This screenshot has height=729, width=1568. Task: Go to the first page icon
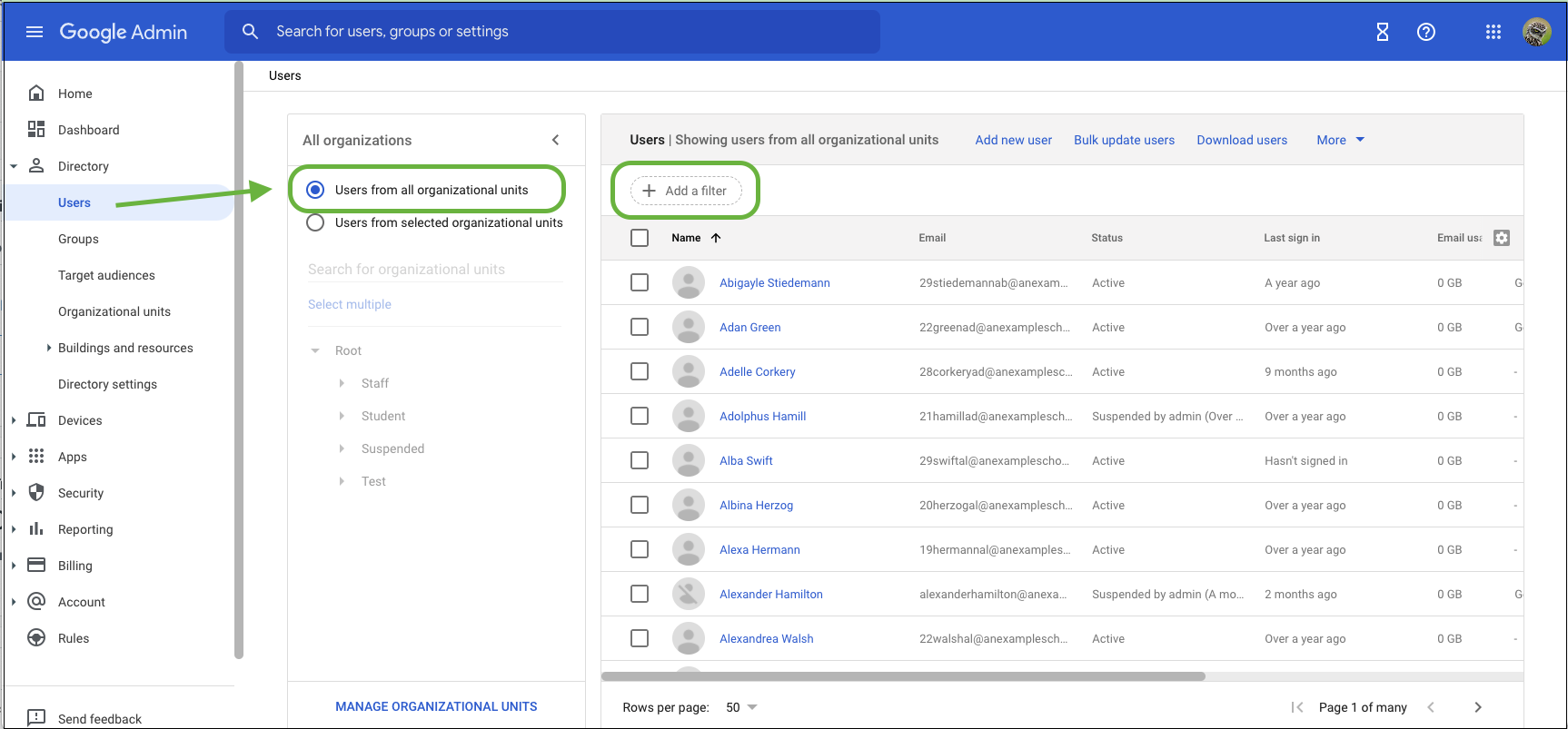pyautogui.click(x=1297, y=707)
